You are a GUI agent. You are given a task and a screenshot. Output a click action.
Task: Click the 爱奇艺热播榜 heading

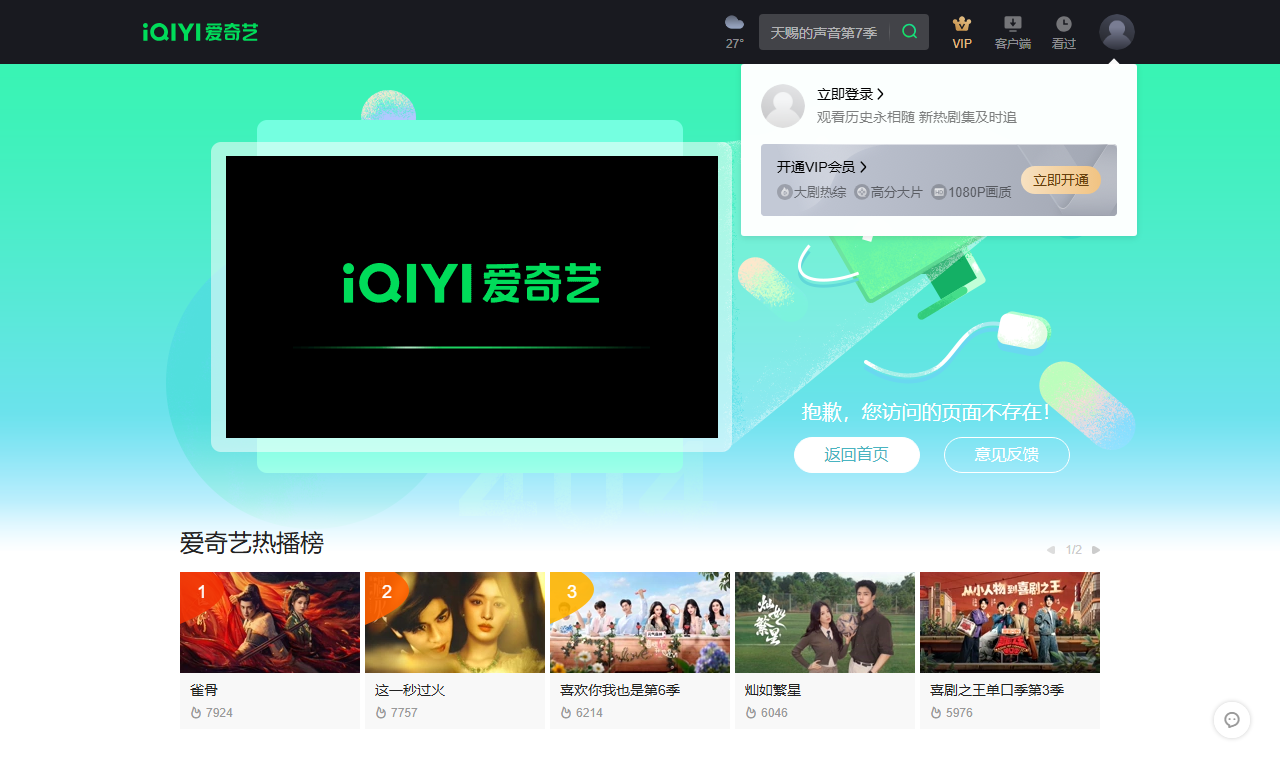pyautogui.click(x=252, y=544)
